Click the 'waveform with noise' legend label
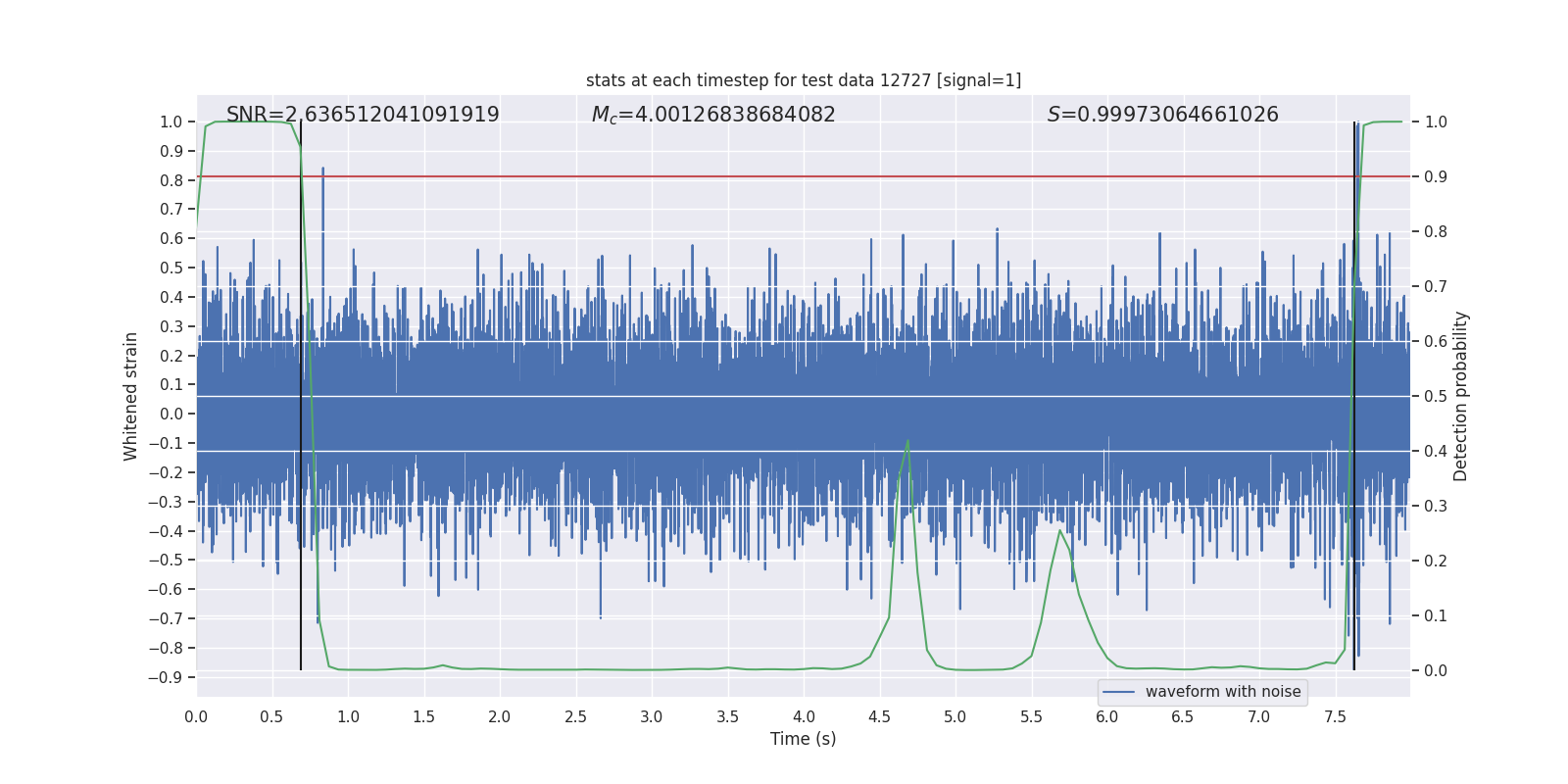Screen dimensions: 1568x784 click(x=1222, y=692)
